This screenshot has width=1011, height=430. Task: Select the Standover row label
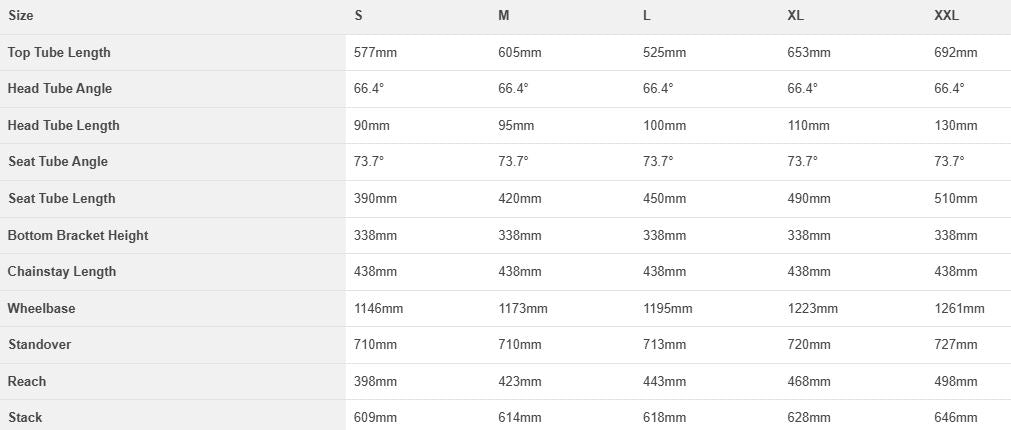coord(40,344)
